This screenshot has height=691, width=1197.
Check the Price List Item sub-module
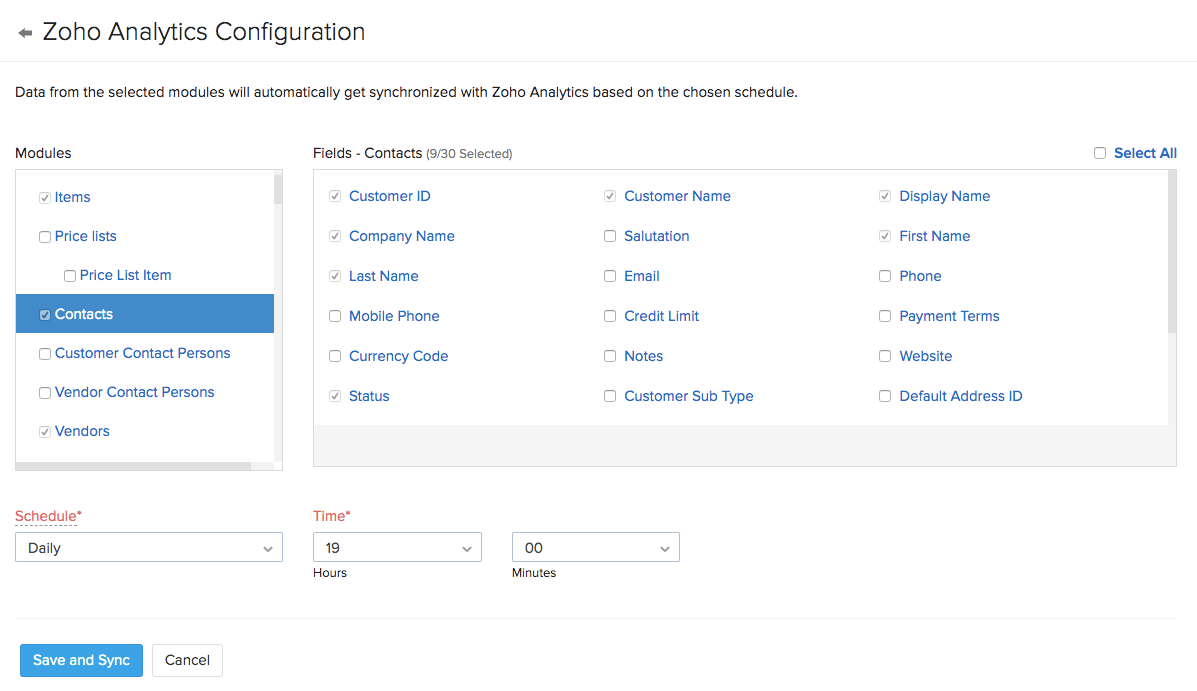click(69, 275)
